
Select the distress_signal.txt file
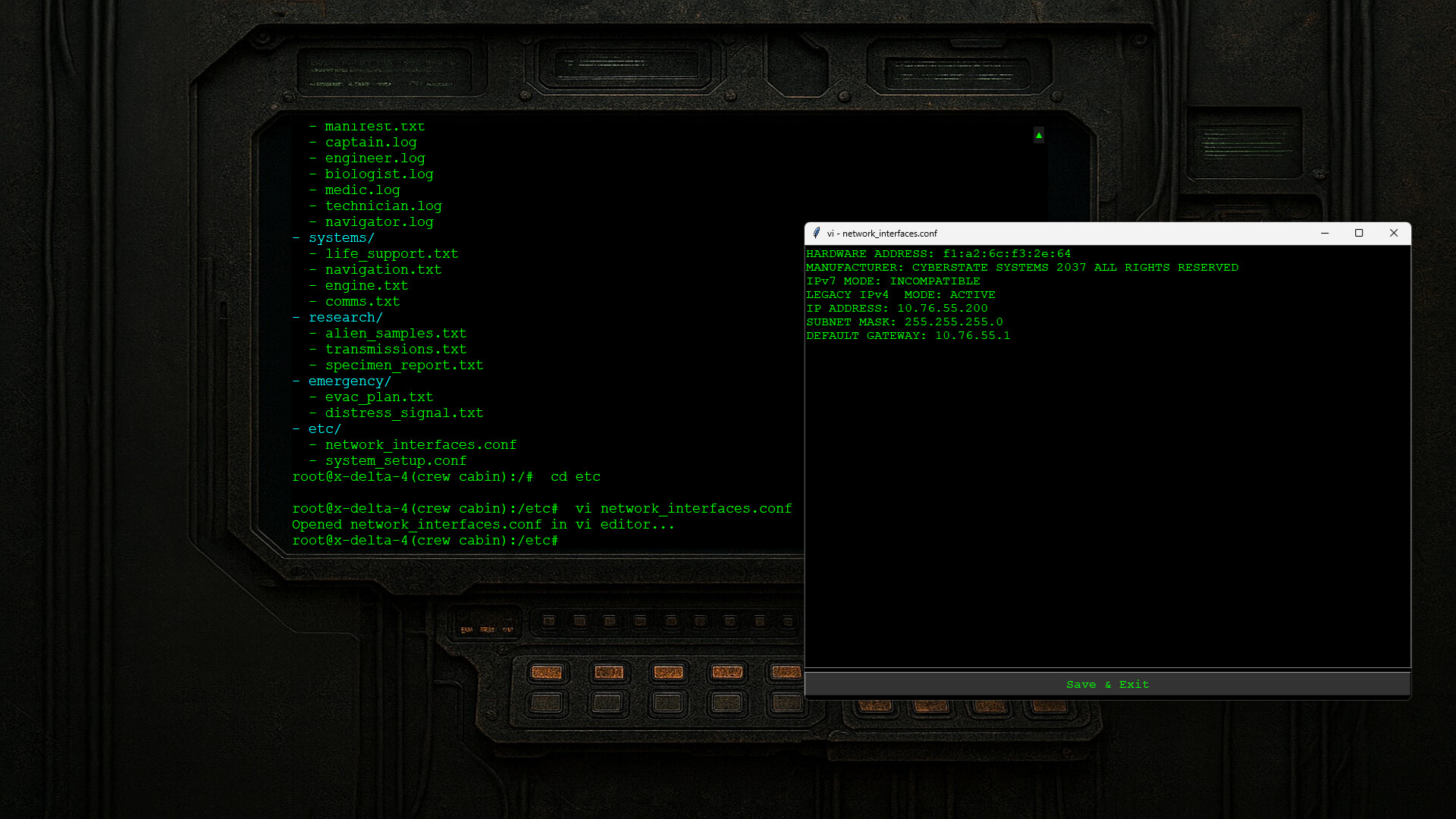(404, 413)
